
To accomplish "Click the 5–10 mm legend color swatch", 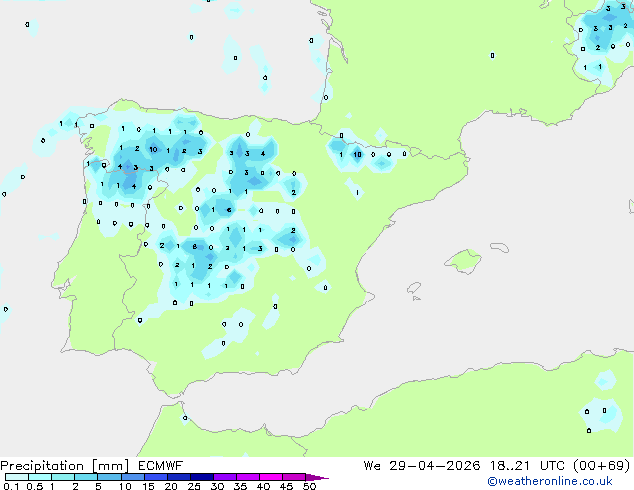I will click(x=109, y=477).
